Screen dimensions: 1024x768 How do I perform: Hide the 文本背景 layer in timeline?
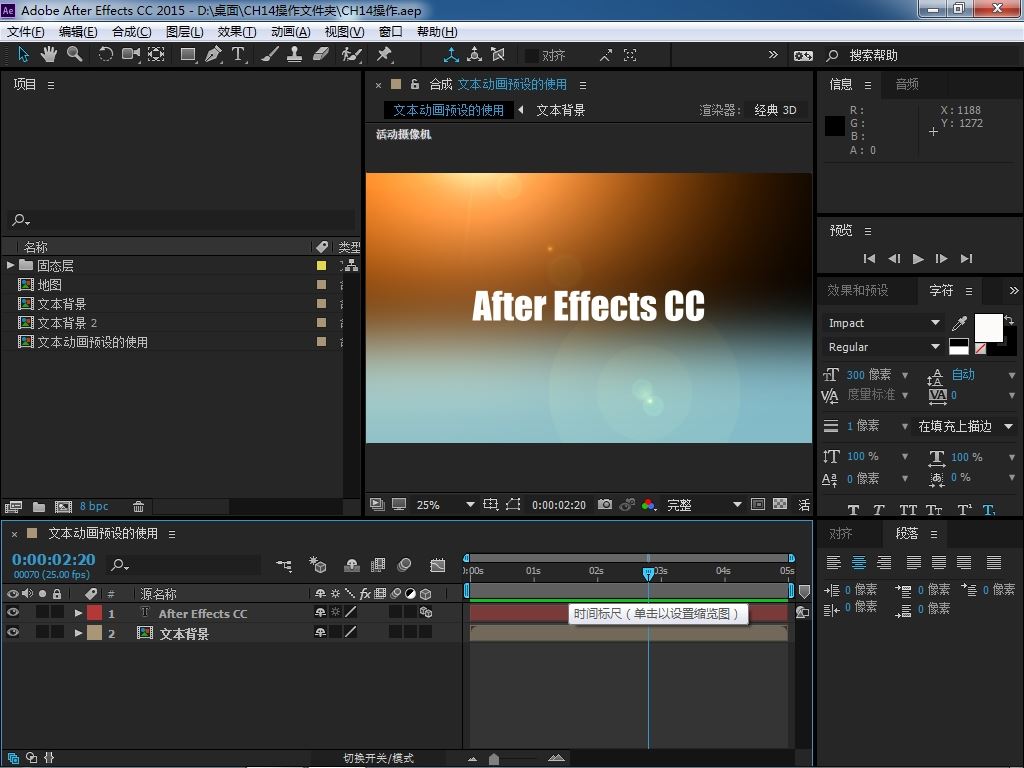click(12, 632)
